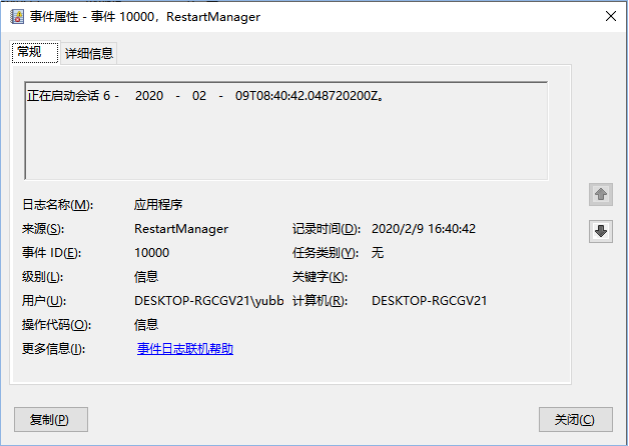Click the down arrow next event button

[x=601, y=231]
